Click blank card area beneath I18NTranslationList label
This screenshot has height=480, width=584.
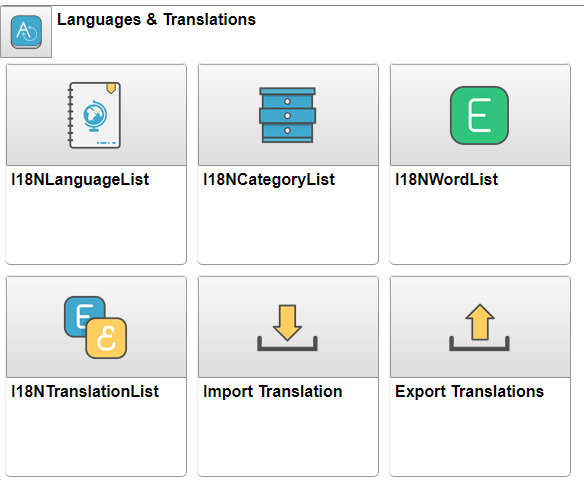[96, 438]
